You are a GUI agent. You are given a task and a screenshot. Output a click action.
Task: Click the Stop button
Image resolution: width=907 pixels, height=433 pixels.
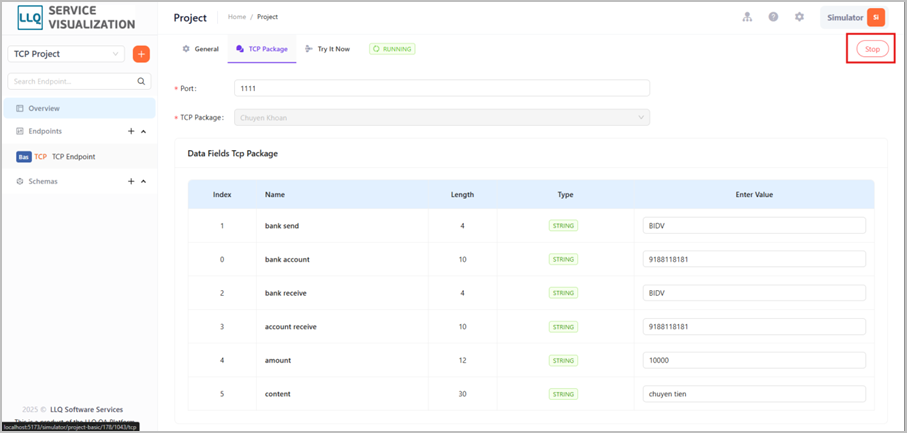point(872,49)
